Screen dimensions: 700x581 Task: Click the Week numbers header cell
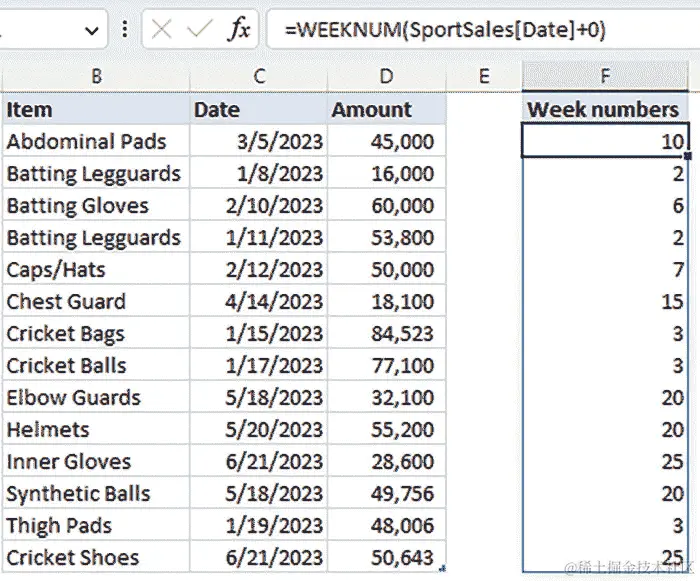coord(605,109)
